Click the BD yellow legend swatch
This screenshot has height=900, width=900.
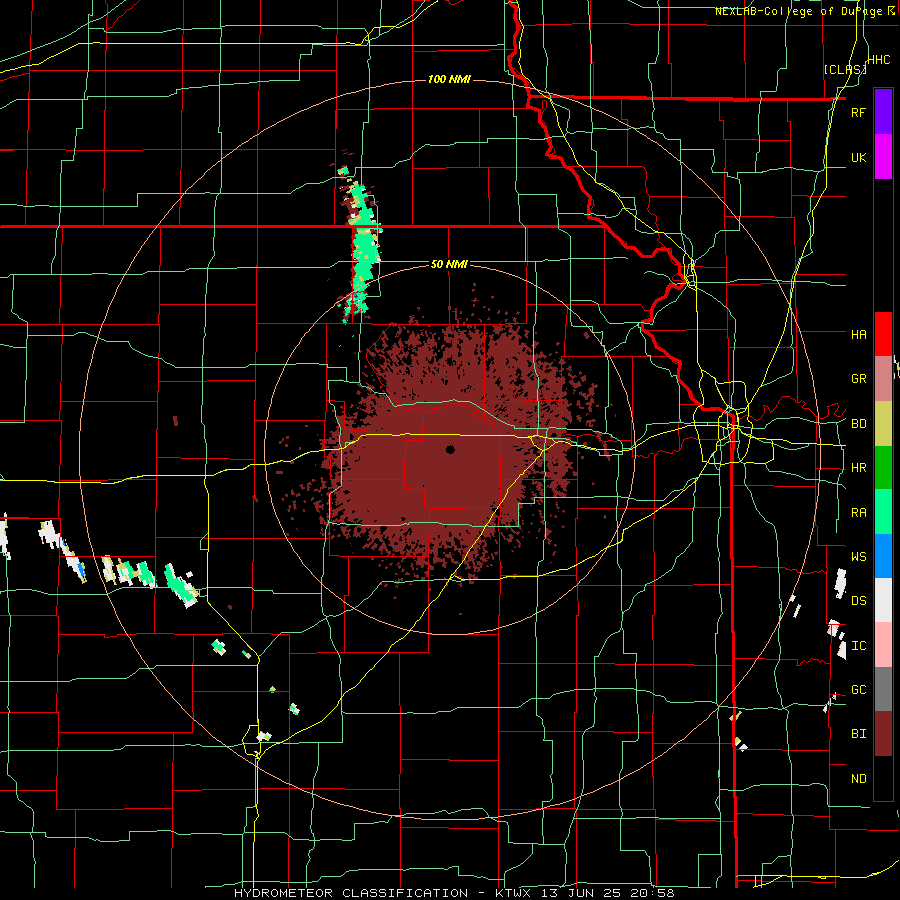(883, 424)
